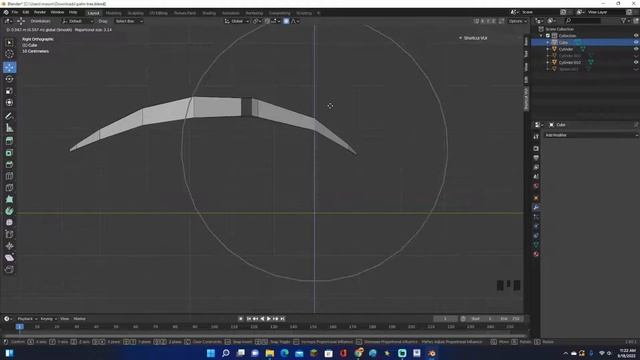This screenshot has width=640, height=360.
Task: Switch to the UV Editing workspace tab
Action: click(x=158, y=13)
